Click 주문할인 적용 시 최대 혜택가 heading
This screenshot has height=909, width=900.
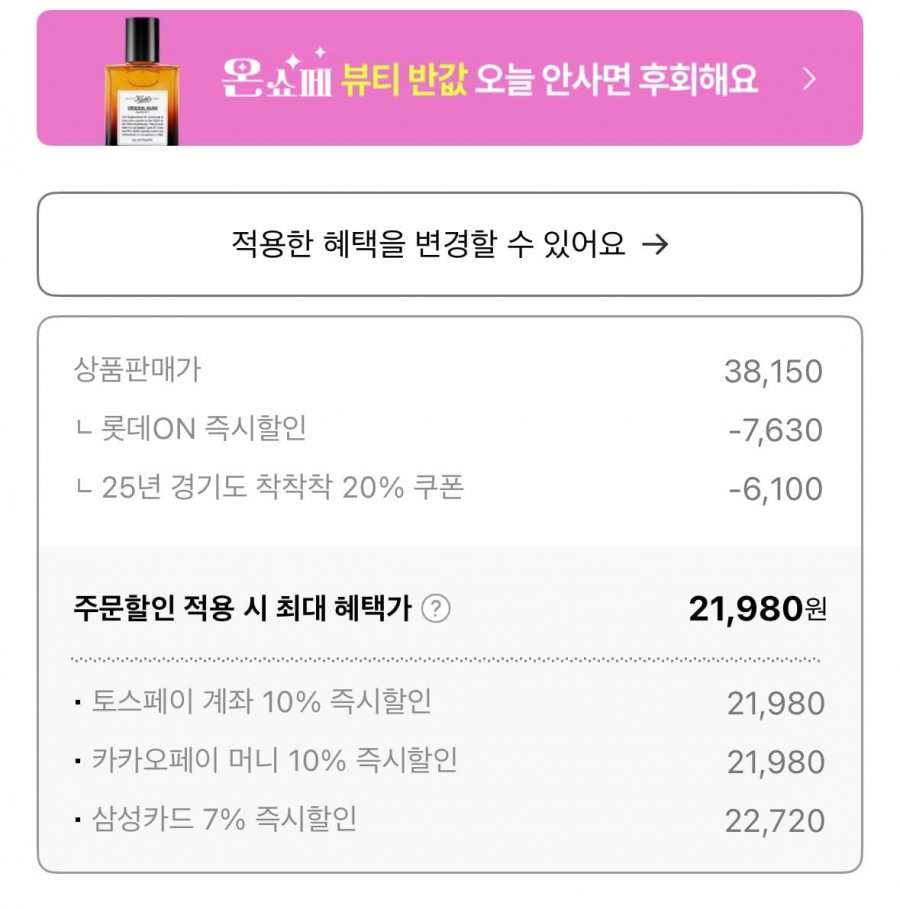[242, 608]
